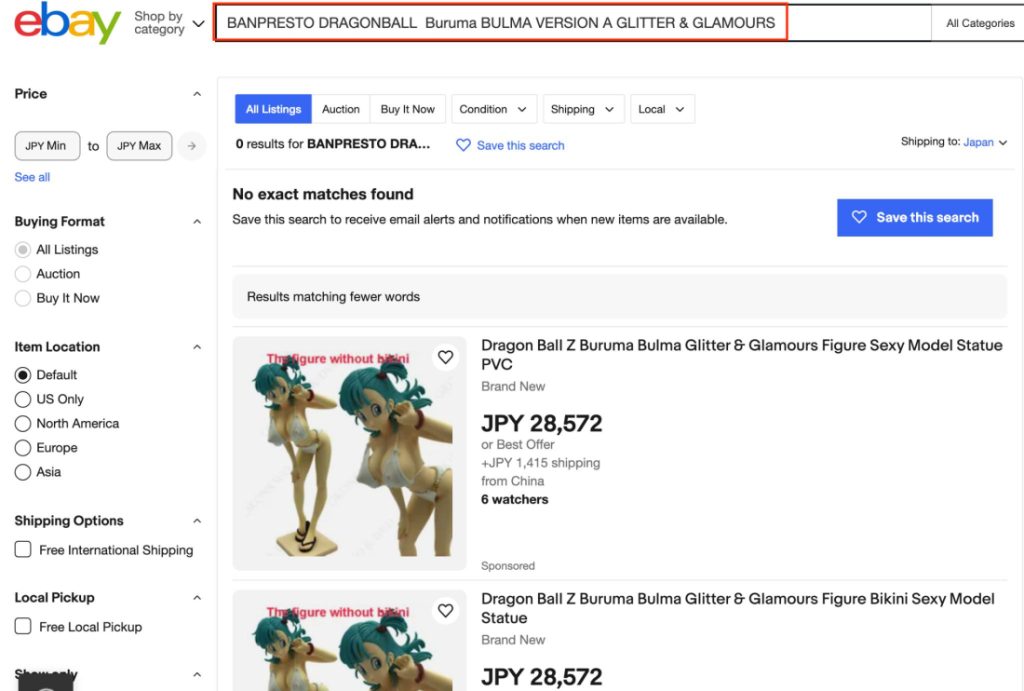Click the eBay logo

pyautogui.click(x=67, y=24)
